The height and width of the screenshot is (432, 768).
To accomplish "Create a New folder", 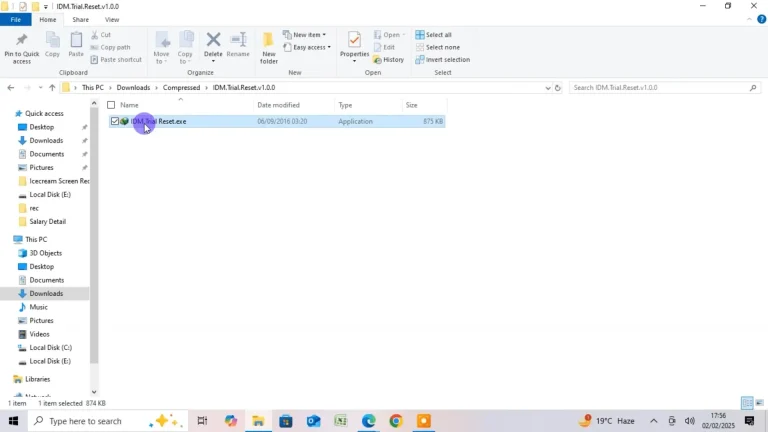I will 268,48.
